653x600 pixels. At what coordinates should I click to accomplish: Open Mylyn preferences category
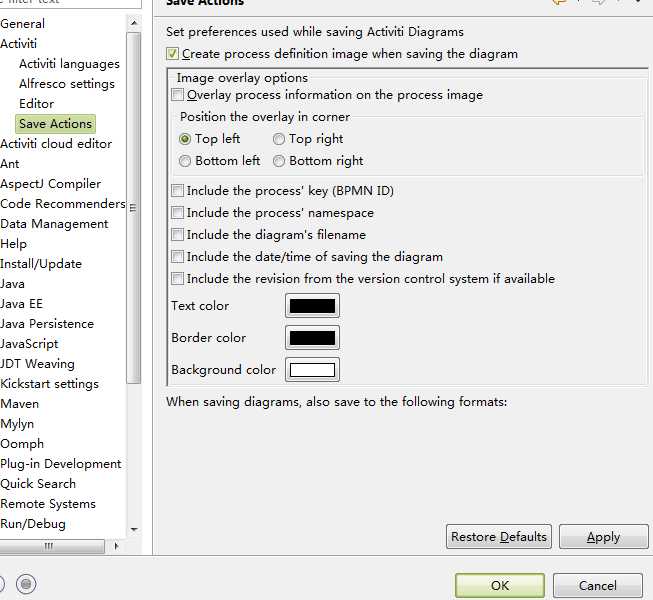(17, 423)
